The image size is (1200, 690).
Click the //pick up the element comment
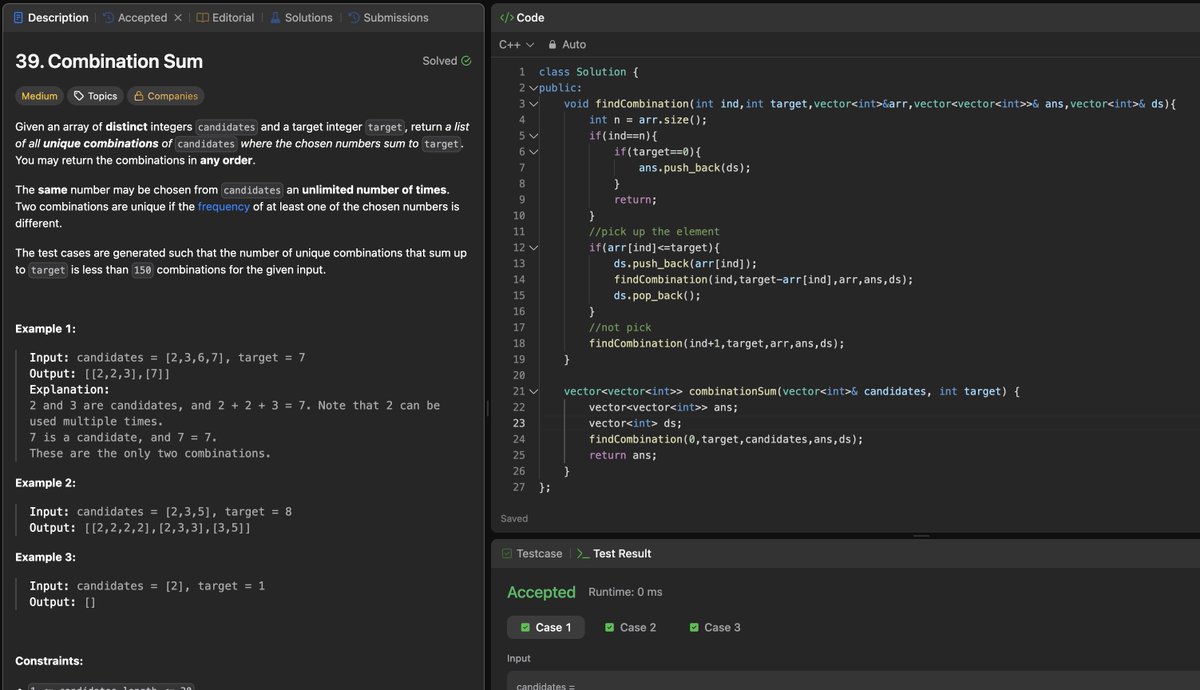tap(654, 232)
